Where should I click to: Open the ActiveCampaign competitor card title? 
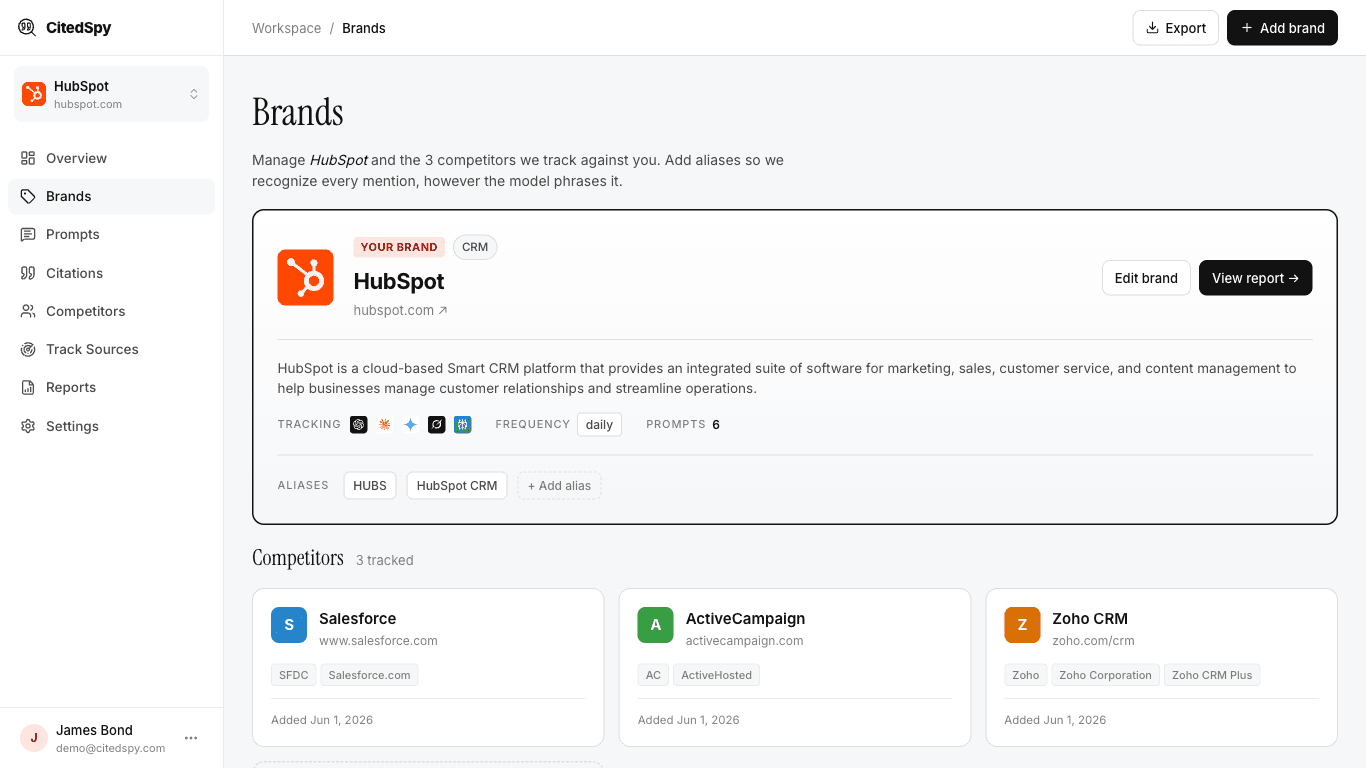click(745, 619)
